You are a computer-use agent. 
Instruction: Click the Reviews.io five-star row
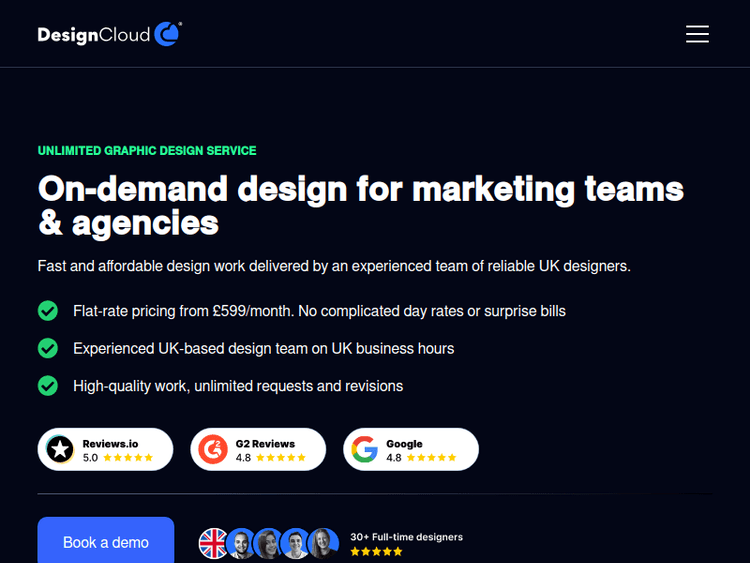pyautogui.click(x=128, y=457)
